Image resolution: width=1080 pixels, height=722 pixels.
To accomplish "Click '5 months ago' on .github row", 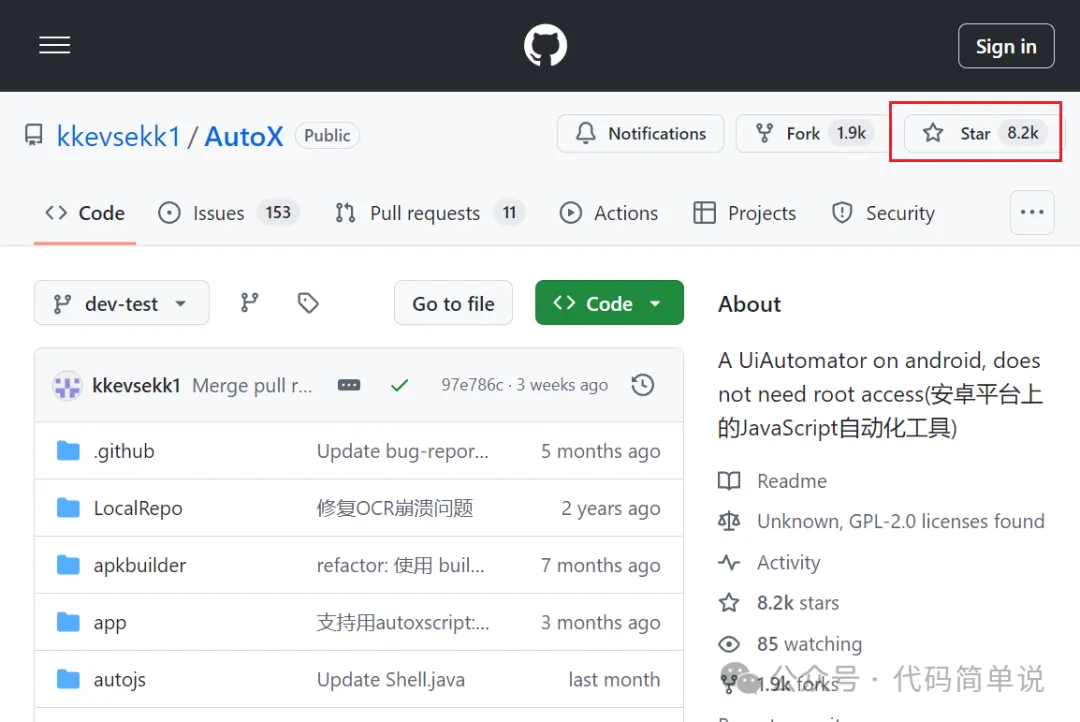I will [x=601, y=451].
